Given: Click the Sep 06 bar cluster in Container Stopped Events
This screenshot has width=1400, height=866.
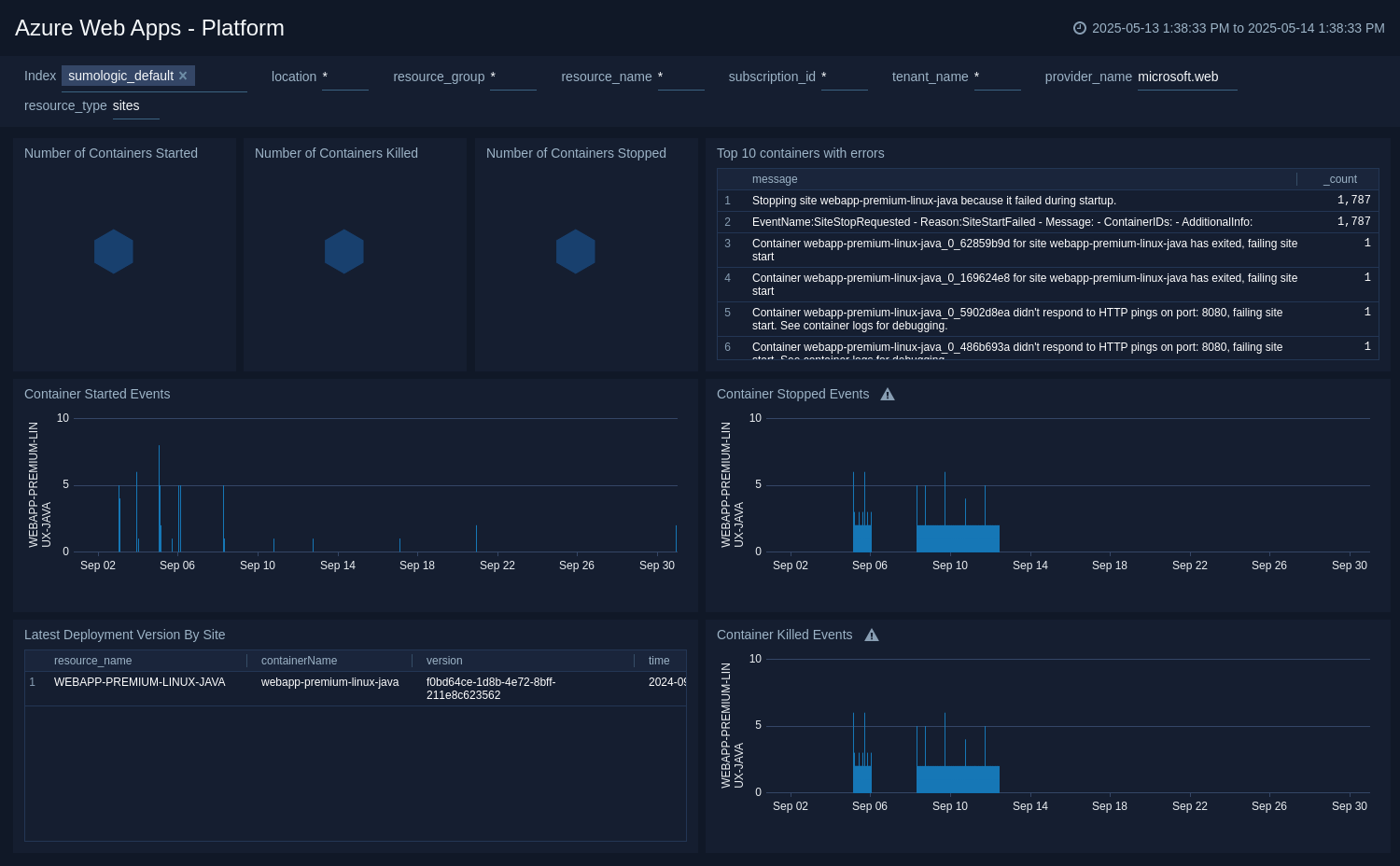Looking at the screenshot, I should (x=862, y=538).
